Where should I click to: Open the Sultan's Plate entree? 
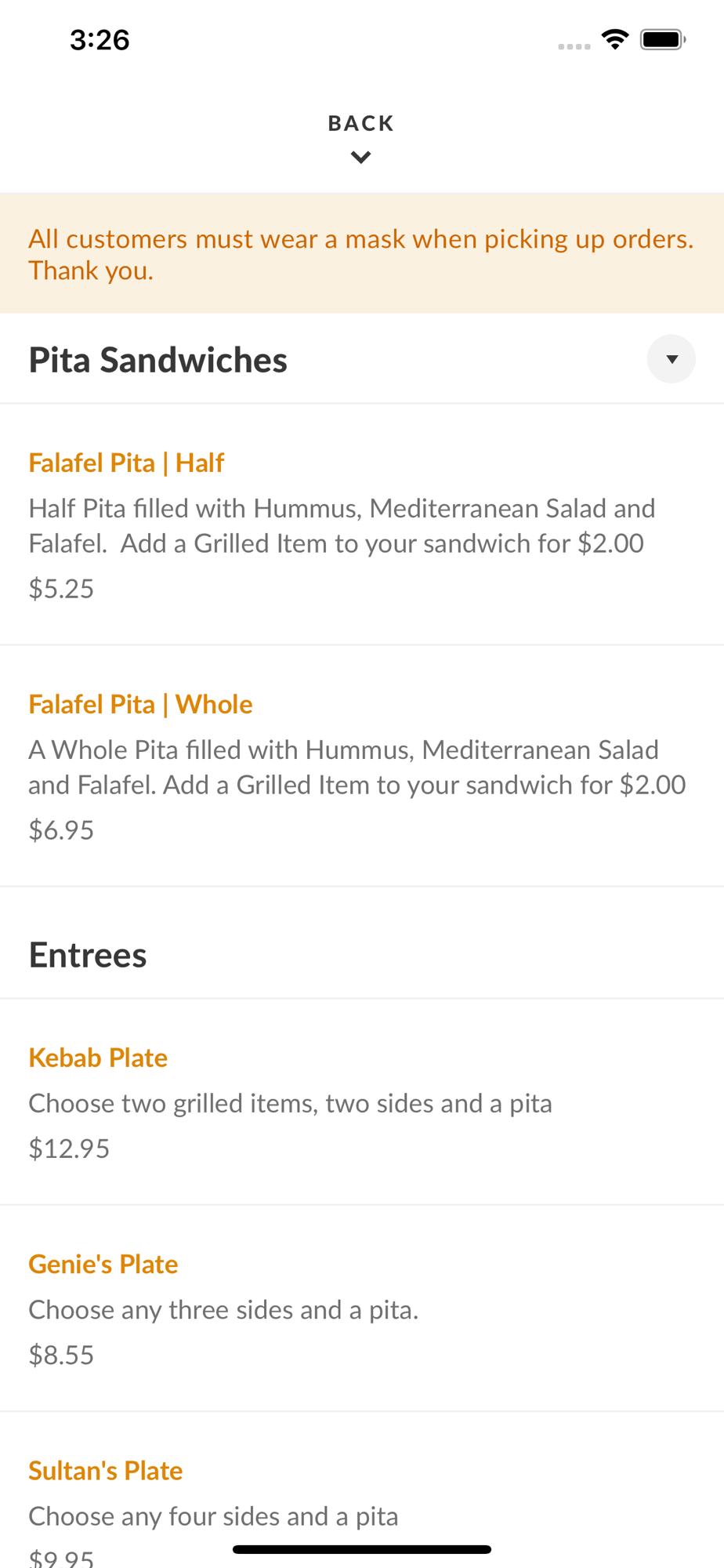tap(105, 1471)
